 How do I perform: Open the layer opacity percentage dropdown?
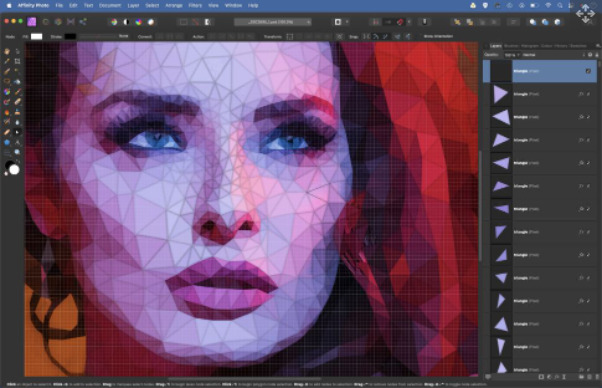pyautogui.click(x=512, y=55)
